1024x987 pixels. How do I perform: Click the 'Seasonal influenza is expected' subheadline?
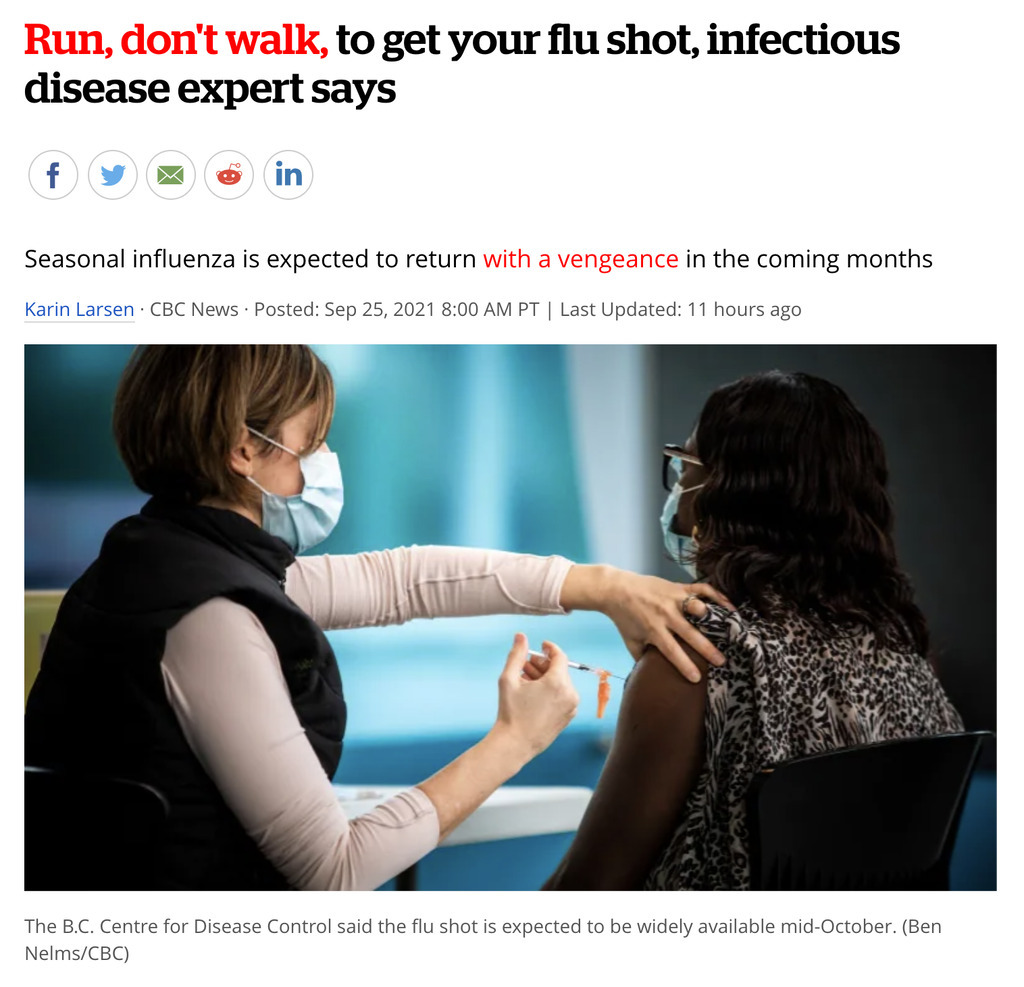478,259
